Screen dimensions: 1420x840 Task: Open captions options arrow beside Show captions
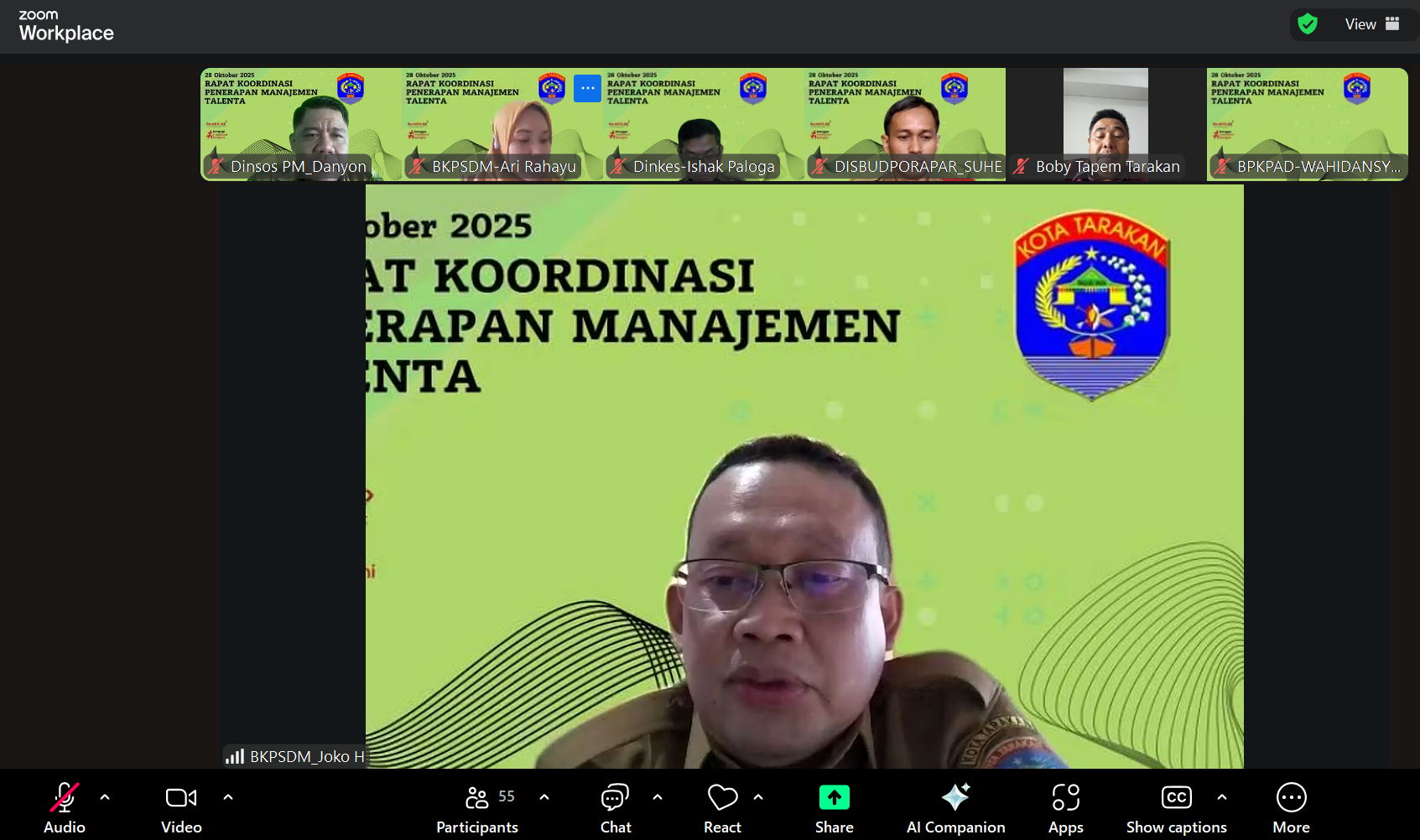[x=1222, y=797]
